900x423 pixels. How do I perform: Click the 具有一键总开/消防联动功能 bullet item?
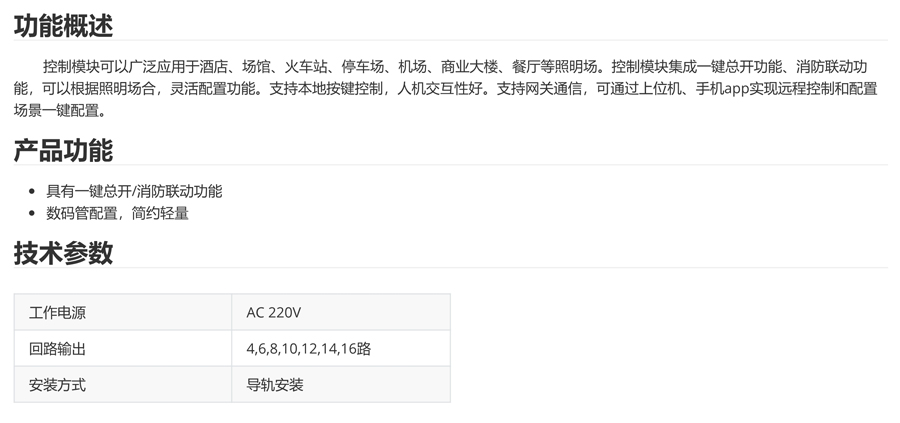point(134,191)
